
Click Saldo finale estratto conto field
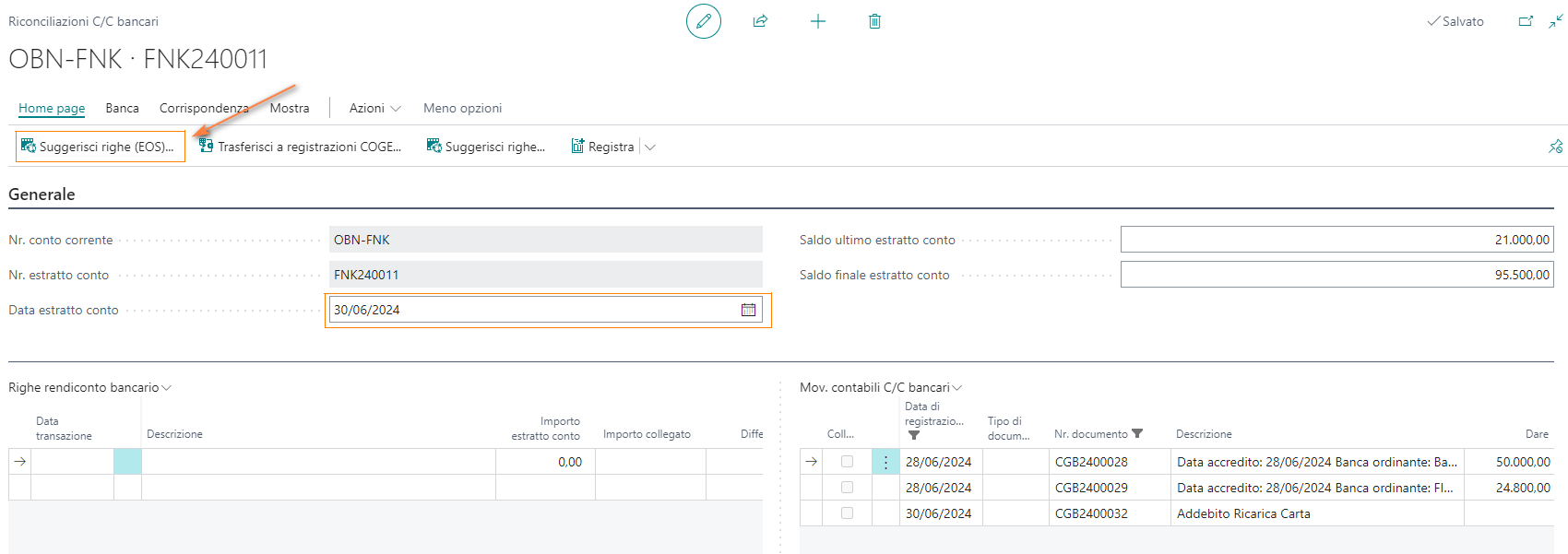pyautogui.click(x=1337, y=275)
